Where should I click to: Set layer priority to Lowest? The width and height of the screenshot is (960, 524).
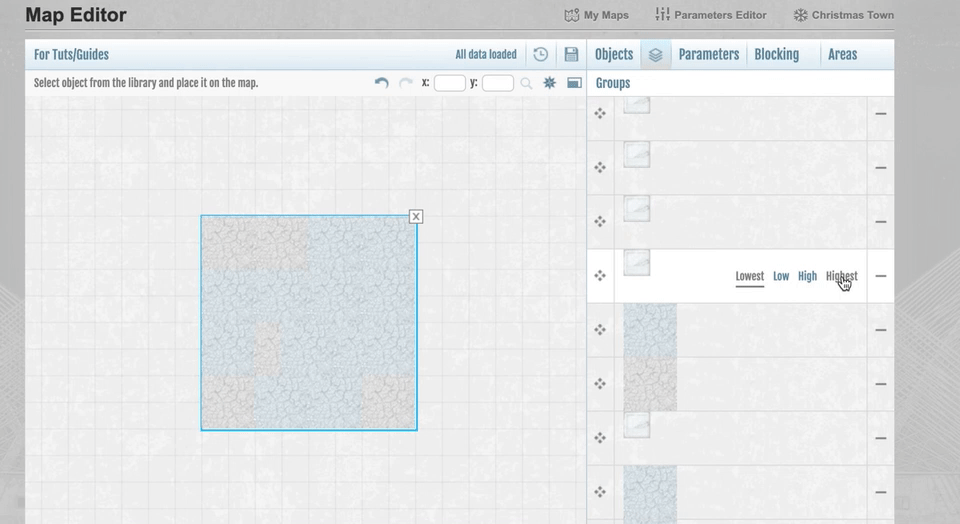(x=749, y=276)
